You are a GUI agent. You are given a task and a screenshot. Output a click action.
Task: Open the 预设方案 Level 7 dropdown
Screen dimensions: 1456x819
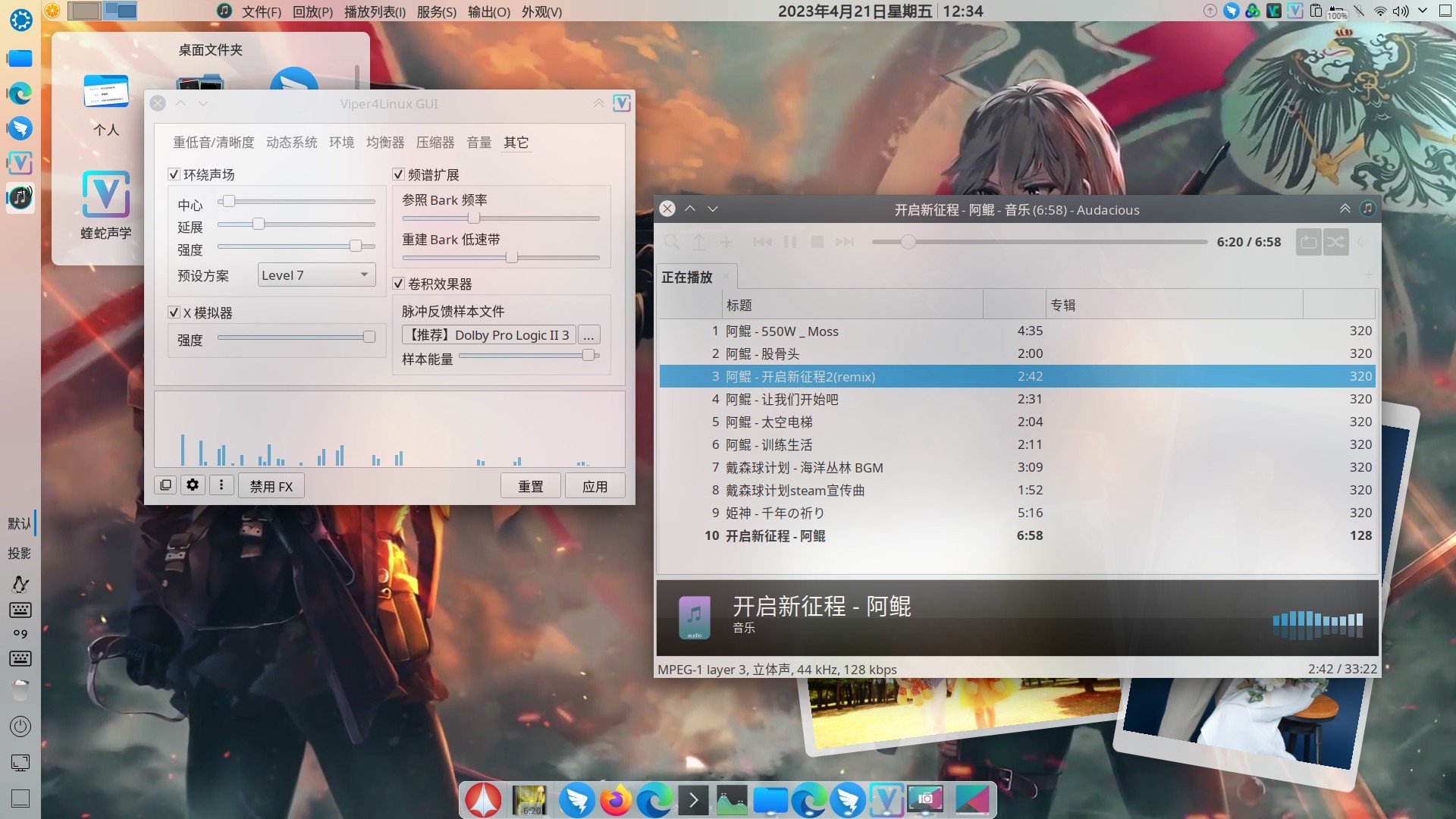pos(315,275)
